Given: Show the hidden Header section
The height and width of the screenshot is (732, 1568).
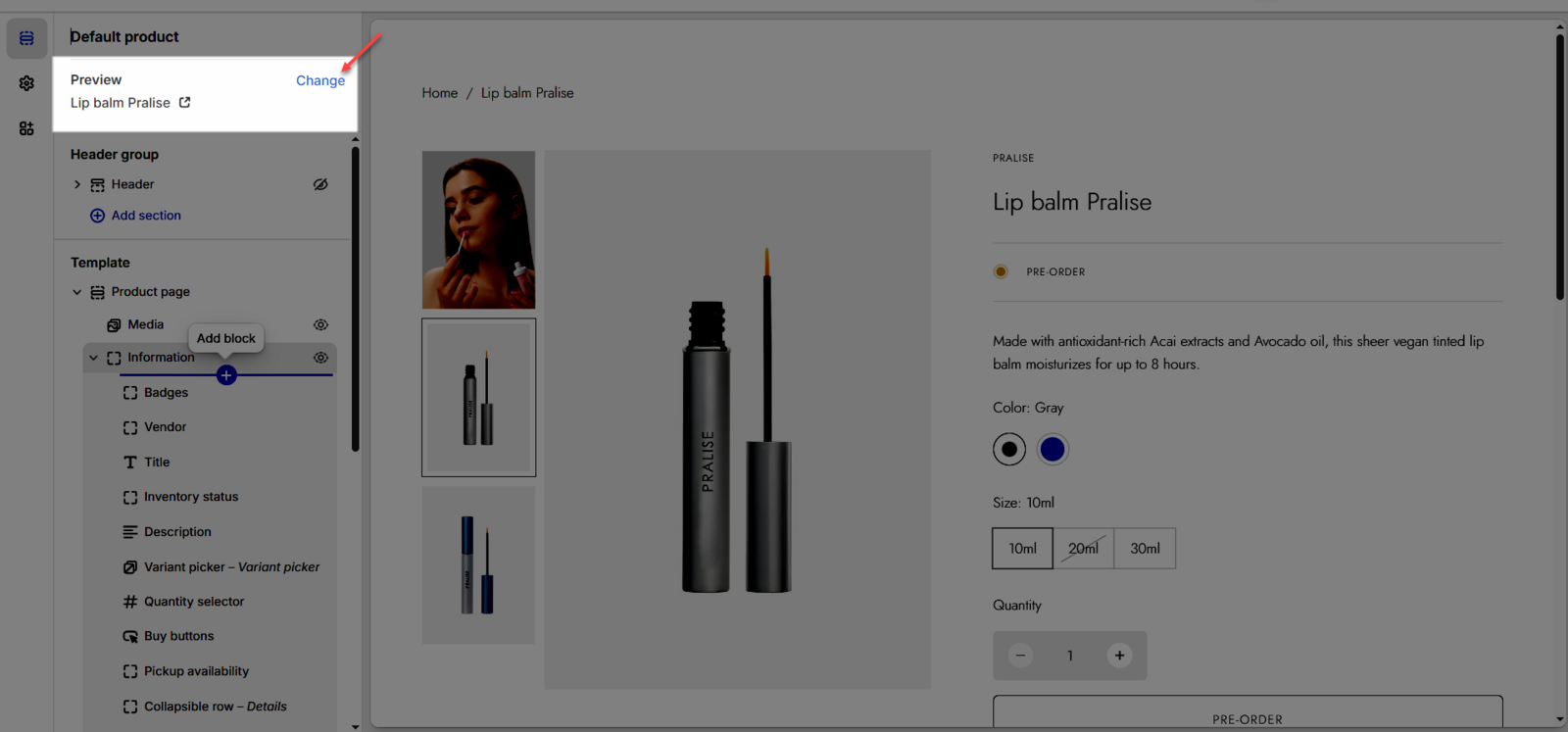Looking at the screenshot, I should 320,184.
